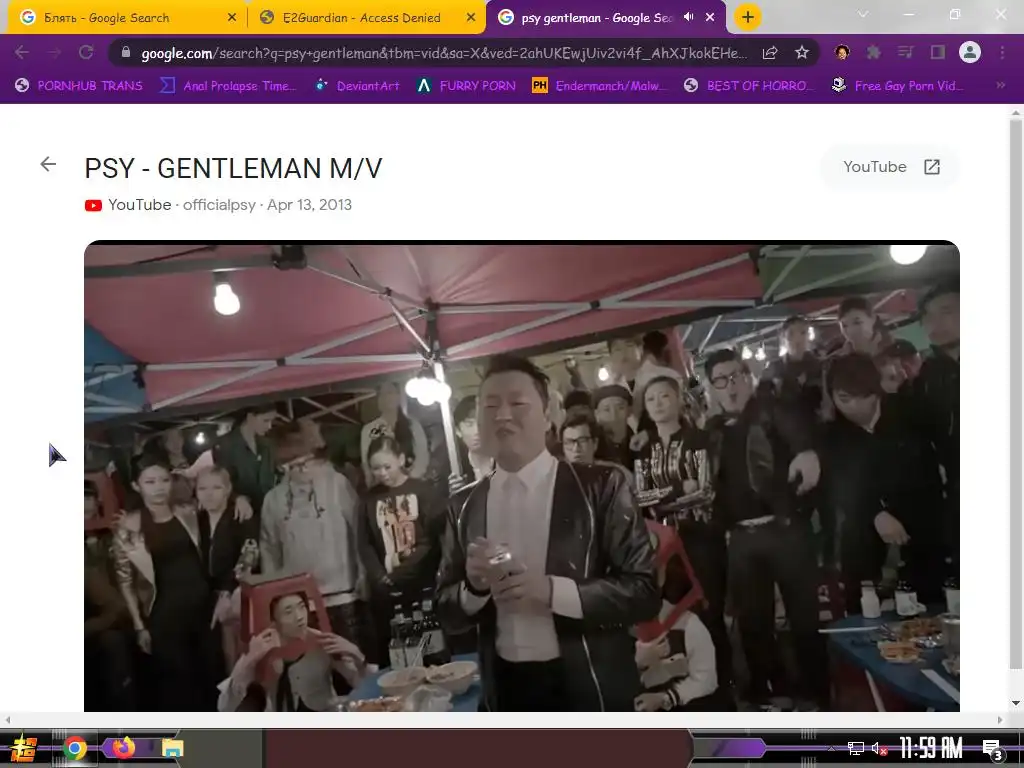This screenshot has width=1024, height=768.
Task: Bookmark this page with the star icon
Action: 802,53
